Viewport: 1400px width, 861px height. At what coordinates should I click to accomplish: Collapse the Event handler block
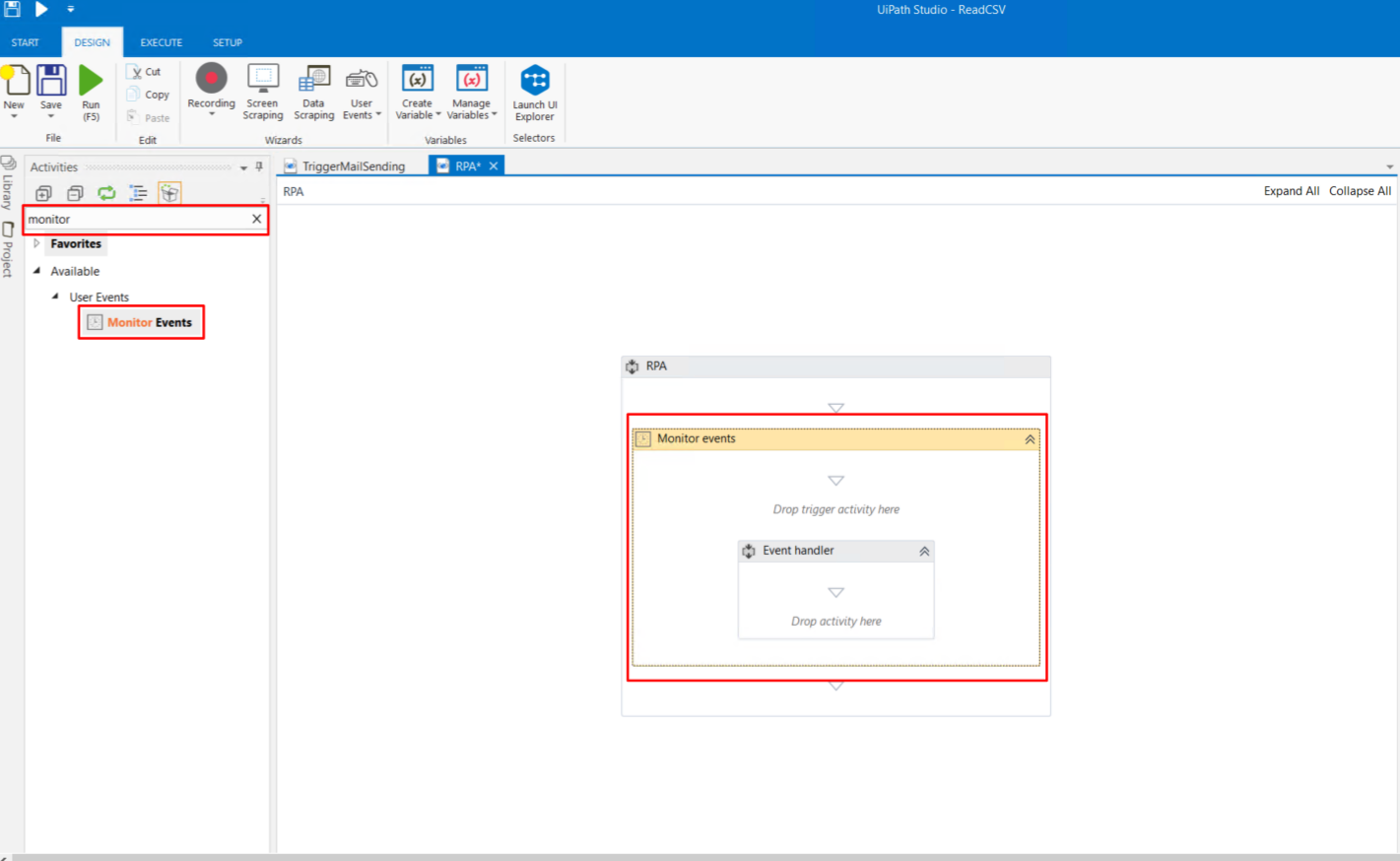coord(924,551)
